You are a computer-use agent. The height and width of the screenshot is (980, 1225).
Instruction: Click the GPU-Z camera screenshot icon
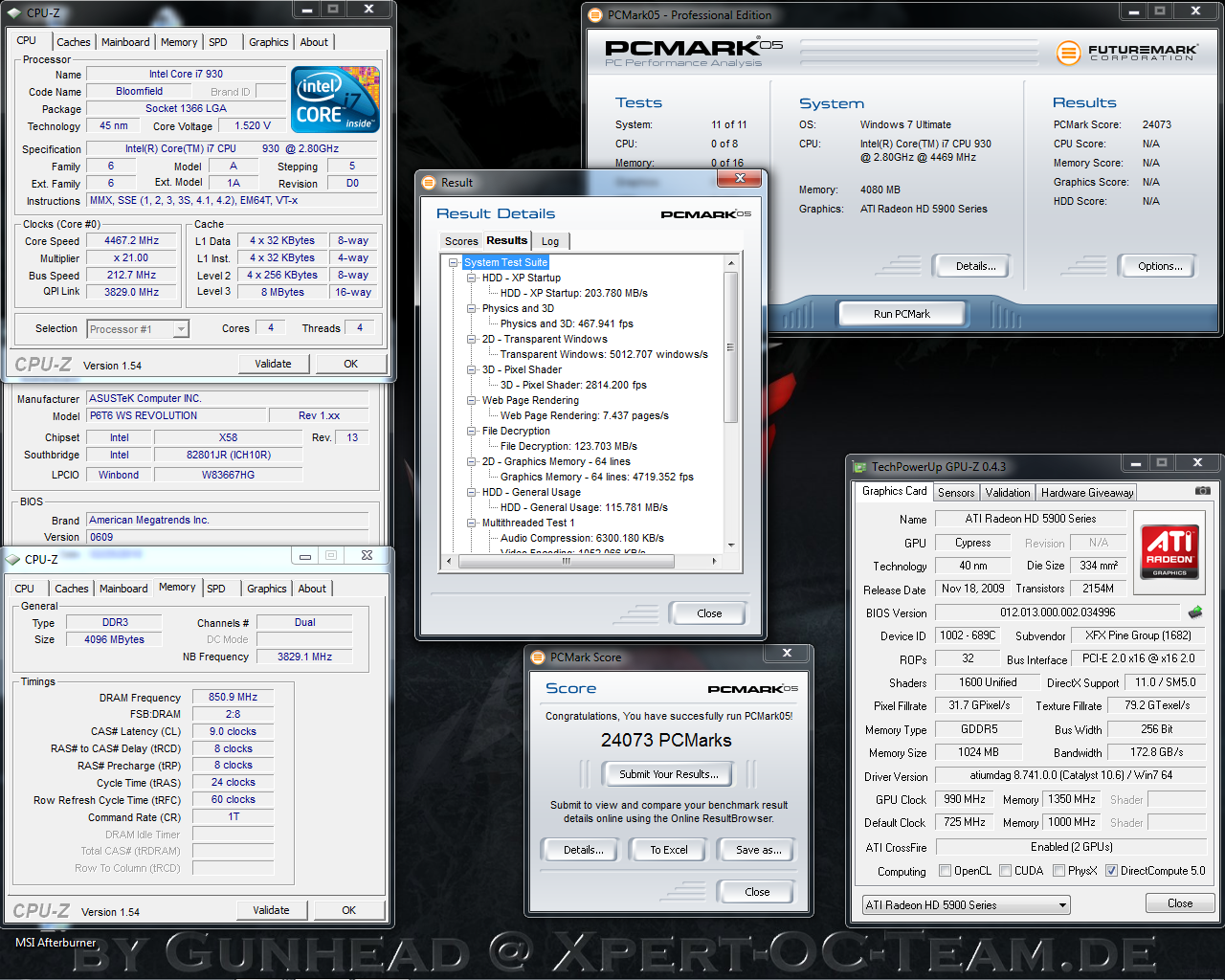[1202, 491]
